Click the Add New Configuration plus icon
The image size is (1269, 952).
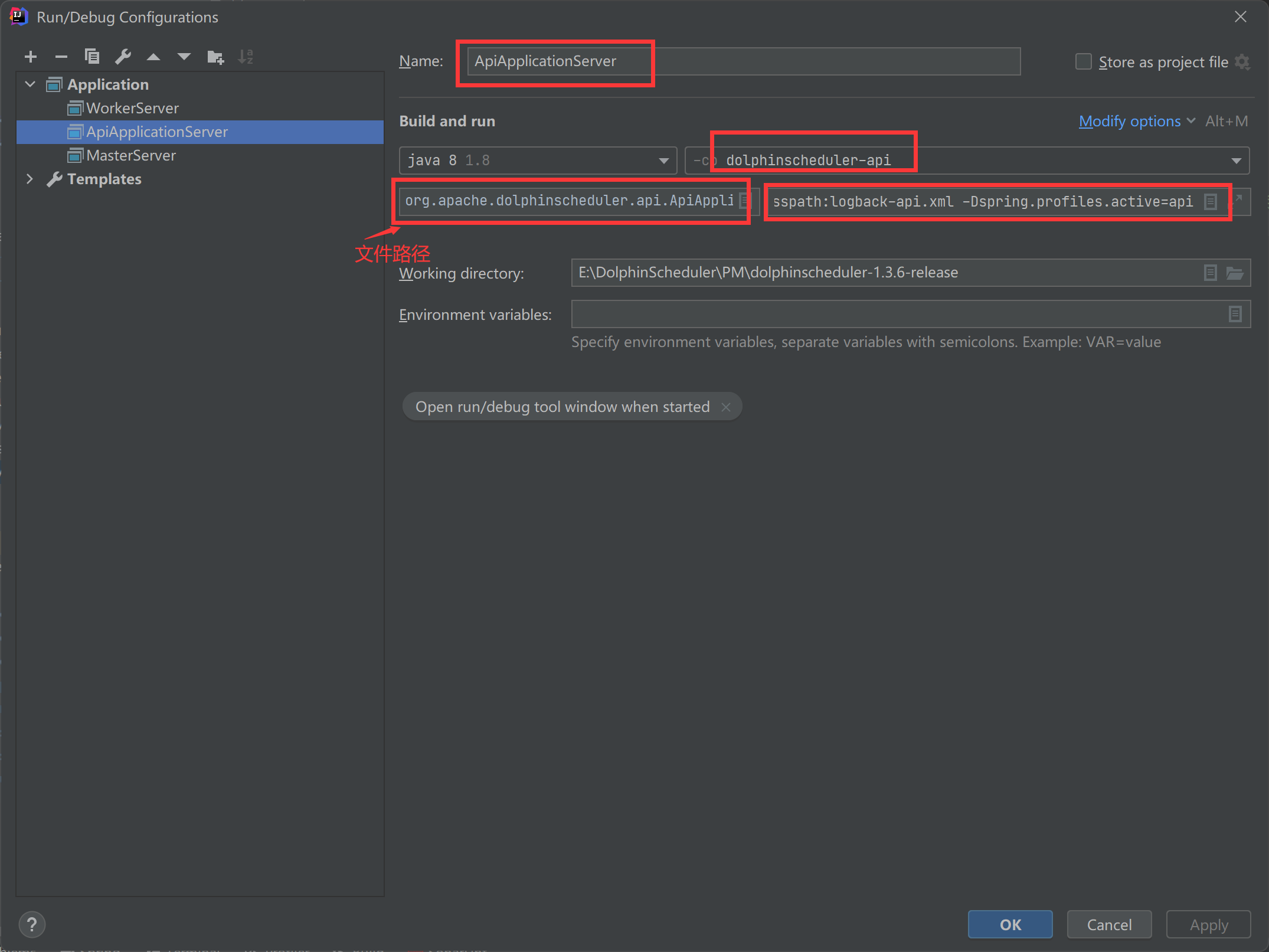pyautogui.click(x=31, y=57)
